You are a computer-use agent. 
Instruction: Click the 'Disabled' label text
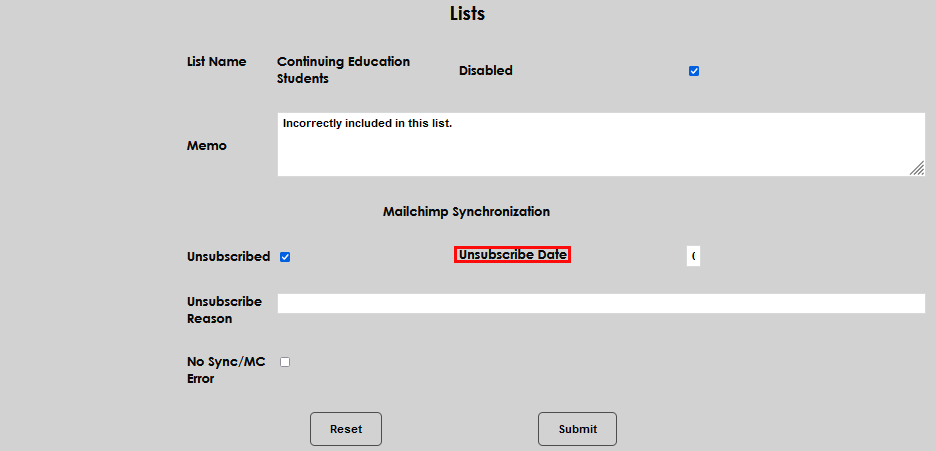point(485,71)
